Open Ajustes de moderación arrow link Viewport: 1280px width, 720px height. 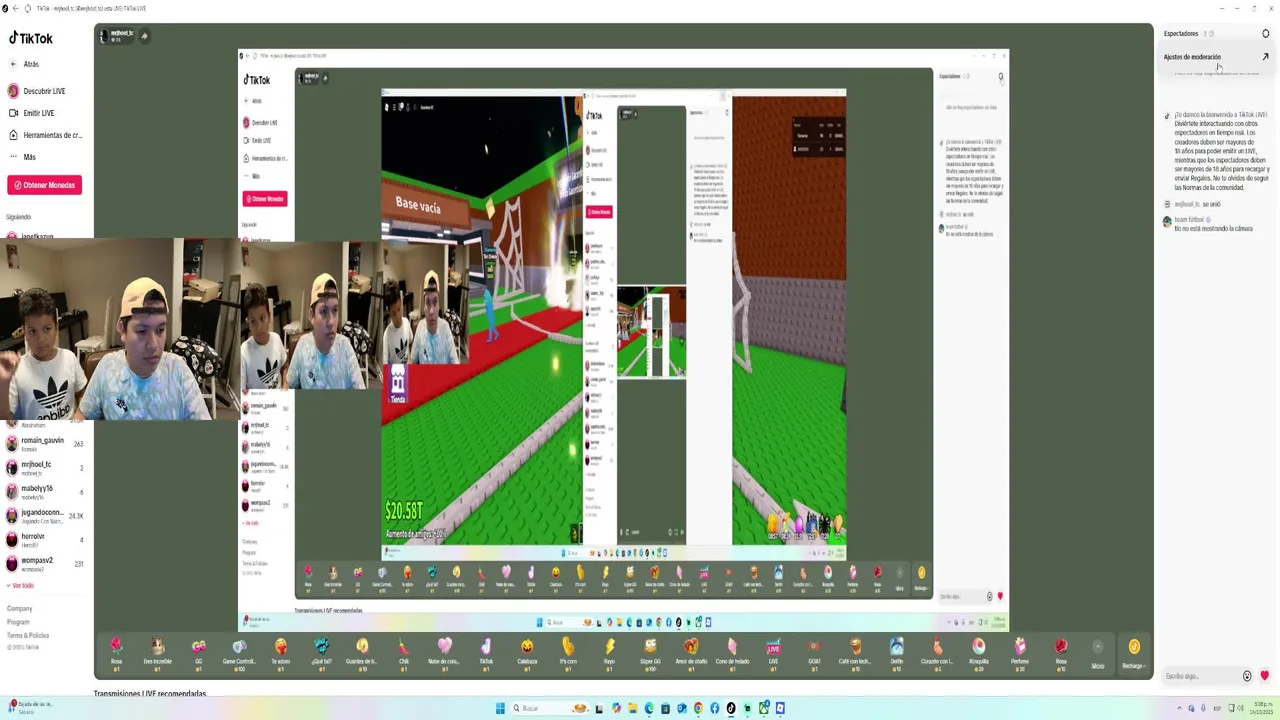coord(1265,57)
